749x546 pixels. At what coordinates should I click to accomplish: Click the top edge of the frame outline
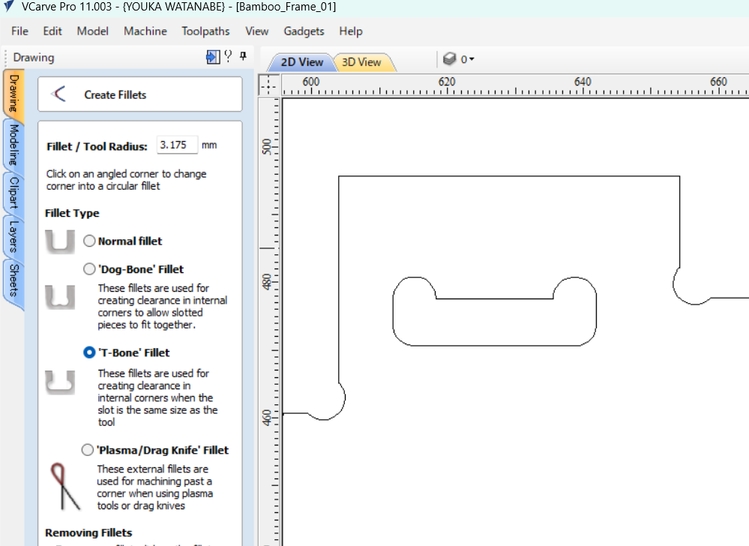(x=509, y=176)
